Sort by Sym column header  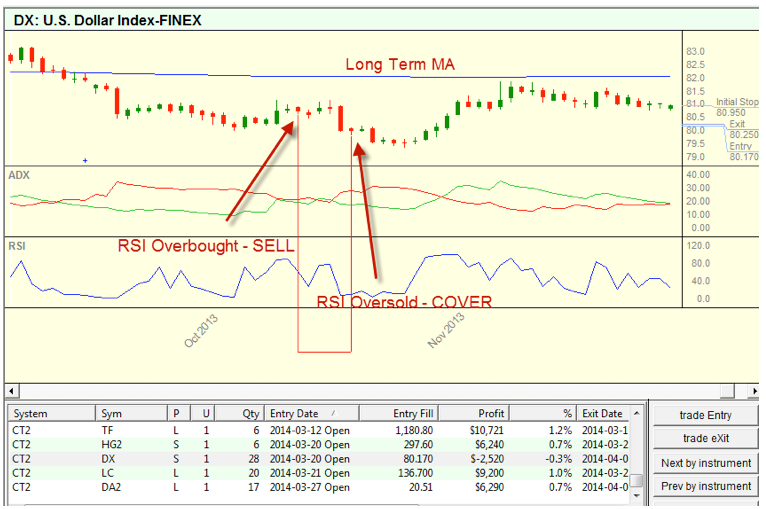click(131, 414)
